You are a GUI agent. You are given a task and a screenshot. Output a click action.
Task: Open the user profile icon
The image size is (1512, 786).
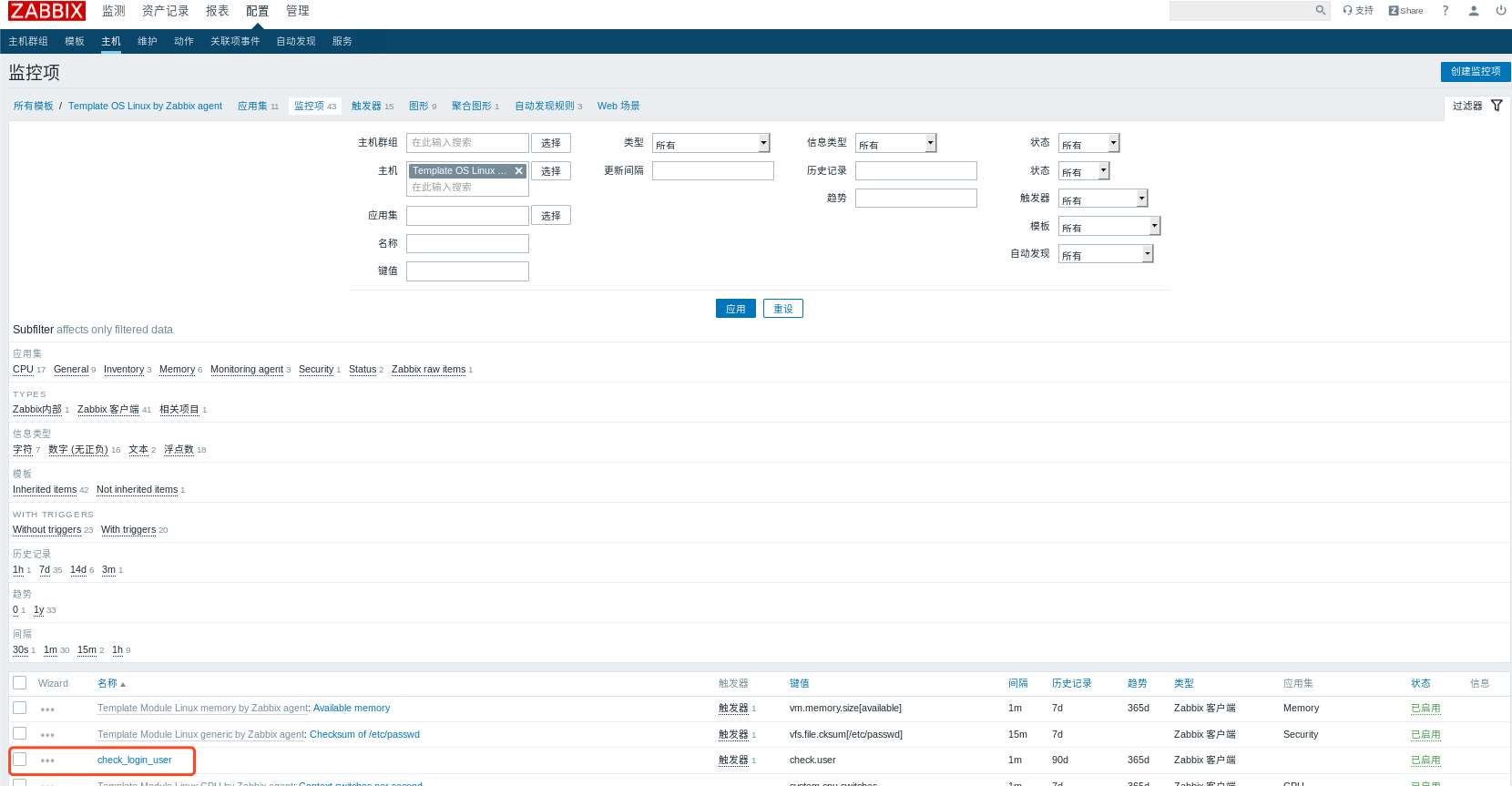click(x=1473, y=11)
